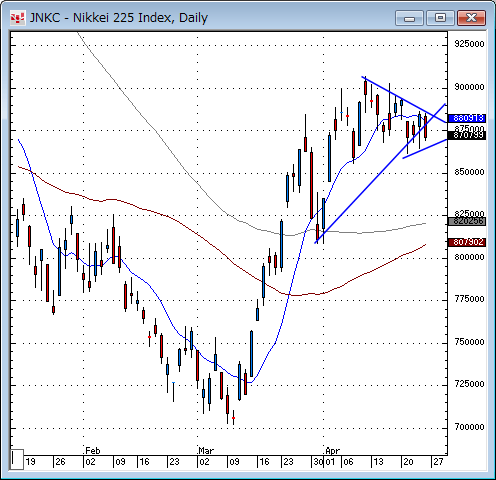This screenshot has width=496, height=480.
Task: Click the small box at time axis start
Action: (x=17, y=459)
